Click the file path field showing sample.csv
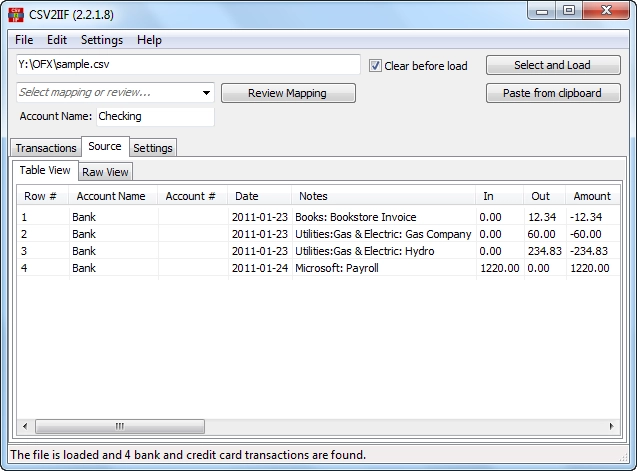The height and width of the screenshot is (471, 637). 188,65
